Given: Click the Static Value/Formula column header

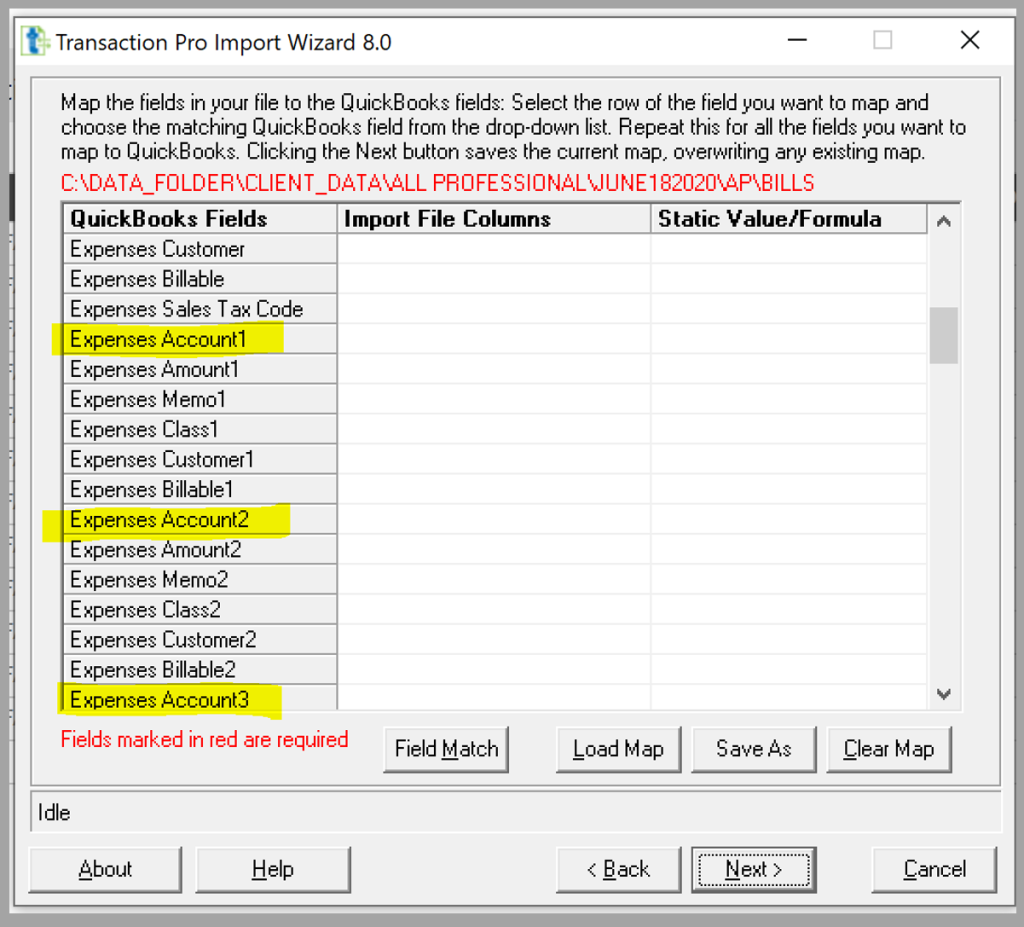Looking at the screenshot, I should [x=789, y=219].
